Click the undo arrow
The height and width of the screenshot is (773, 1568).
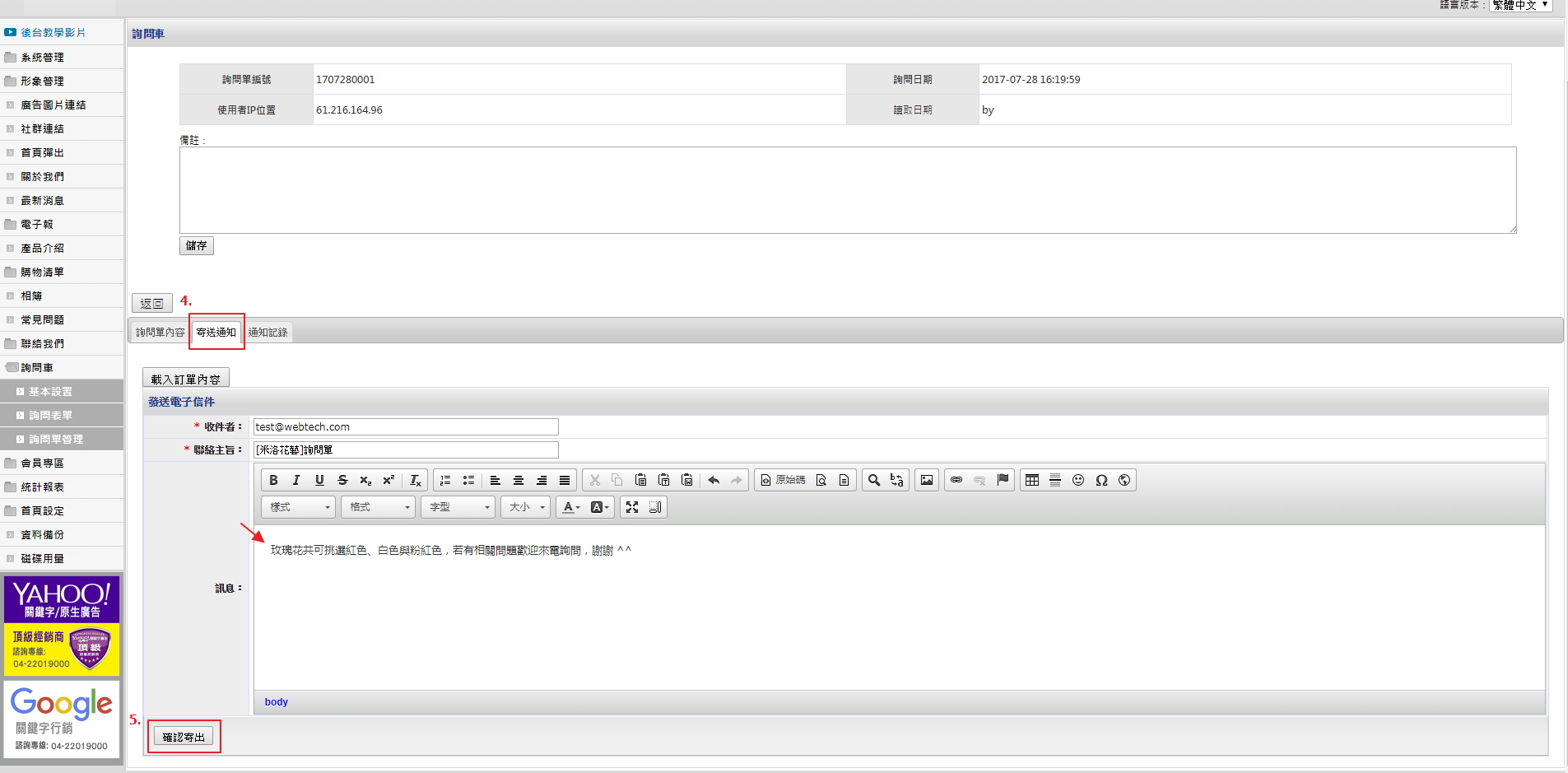pos(714,480)
